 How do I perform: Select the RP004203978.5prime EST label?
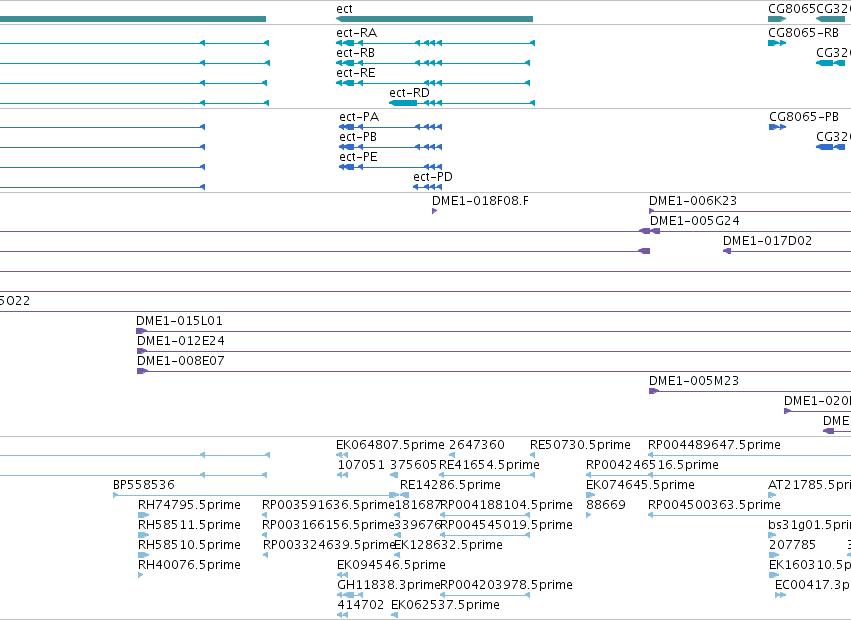coord(506,585)
